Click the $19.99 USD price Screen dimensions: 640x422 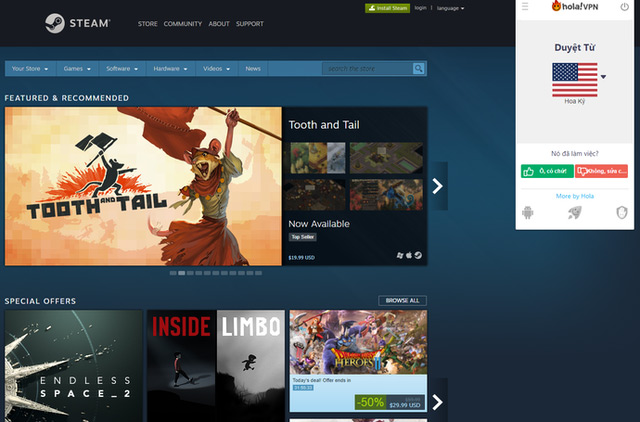pos(302,258)
